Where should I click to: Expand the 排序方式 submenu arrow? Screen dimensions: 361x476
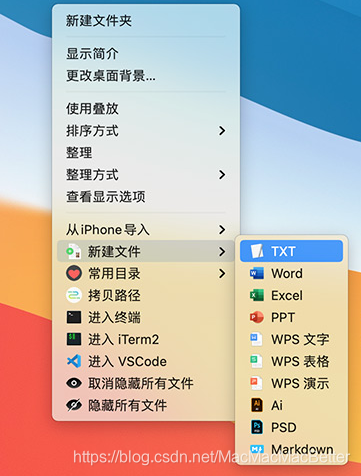(x=222, y=131)
